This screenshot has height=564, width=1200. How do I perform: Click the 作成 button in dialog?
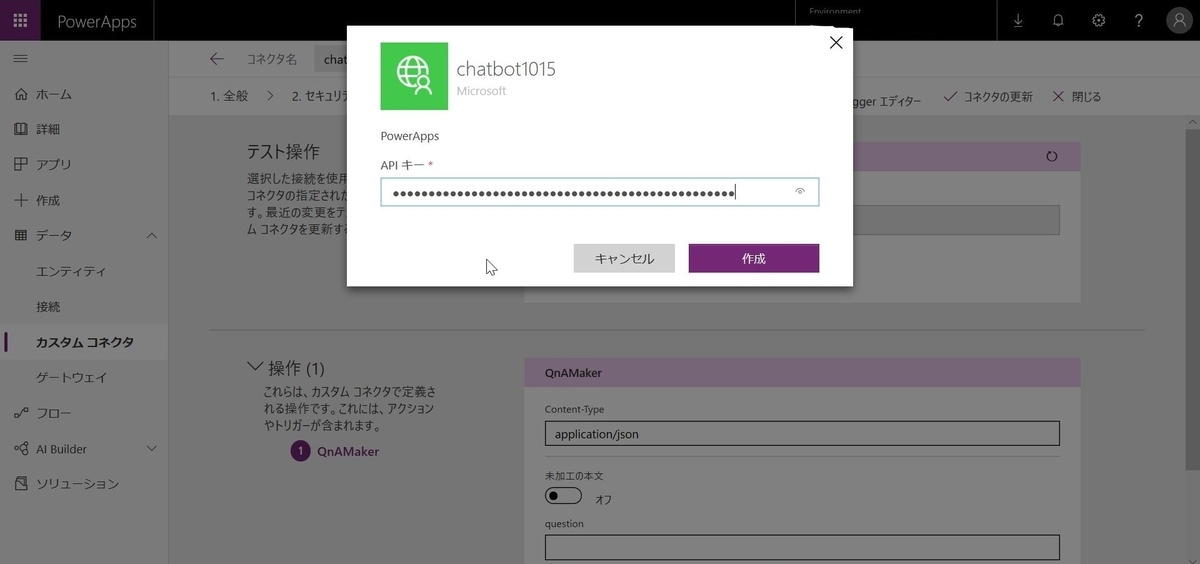point(754,258)
